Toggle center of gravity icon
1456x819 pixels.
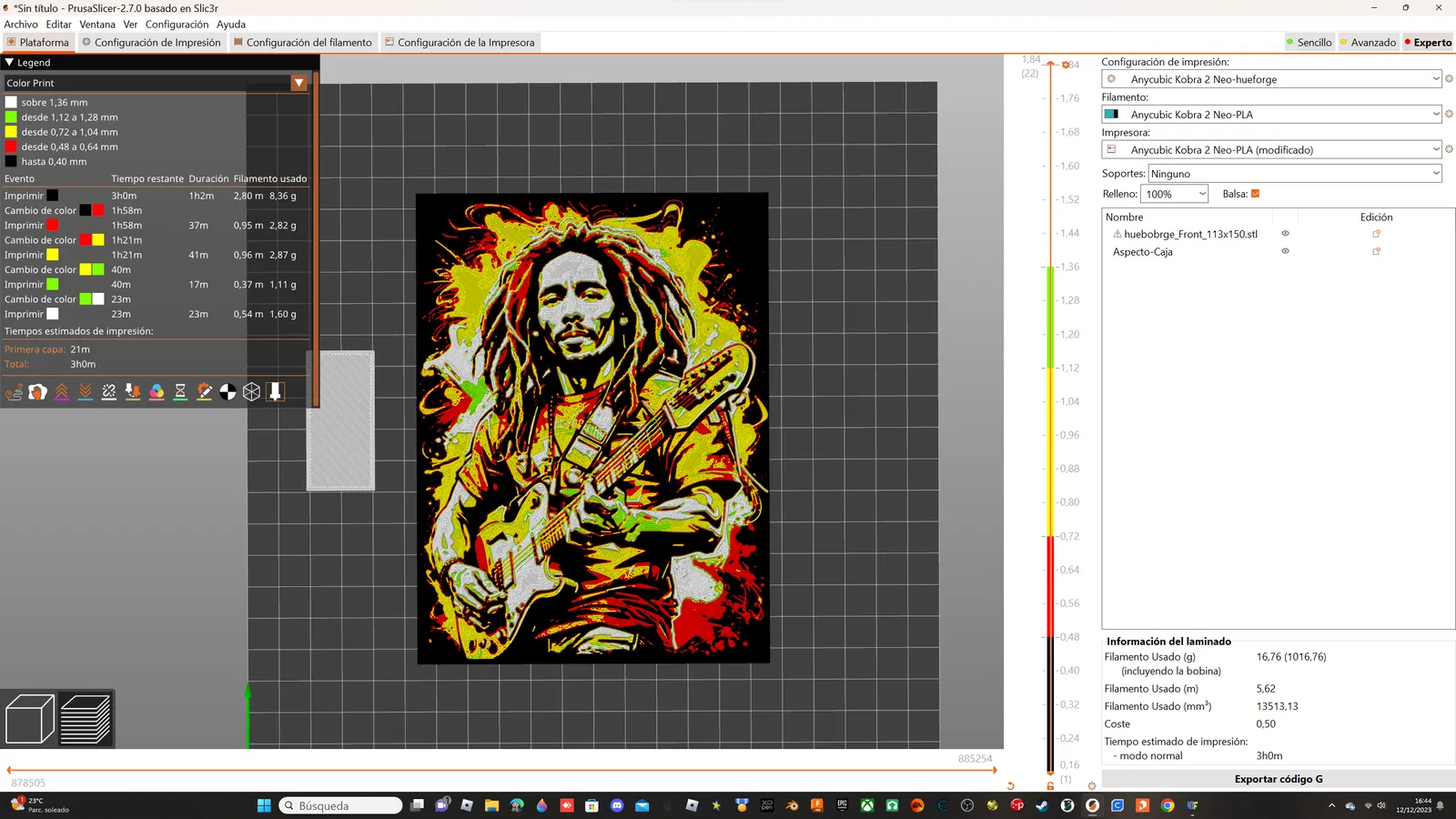click(x=227, y=392)
